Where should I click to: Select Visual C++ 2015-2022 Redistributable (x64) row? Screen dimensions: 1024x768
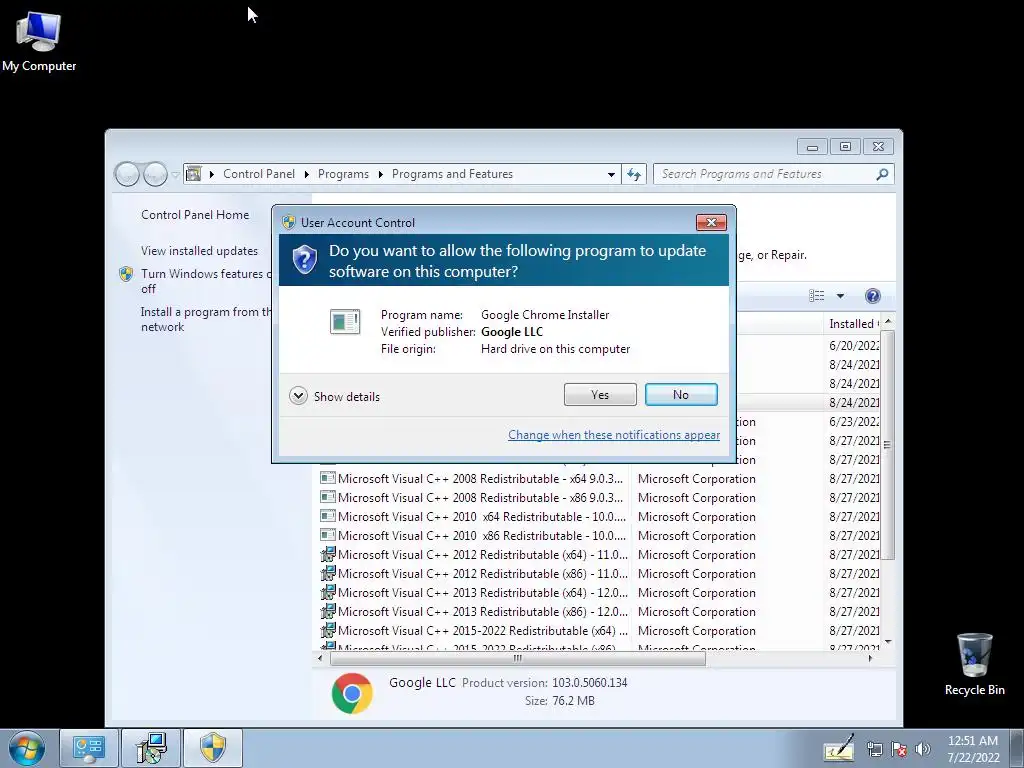599,630
